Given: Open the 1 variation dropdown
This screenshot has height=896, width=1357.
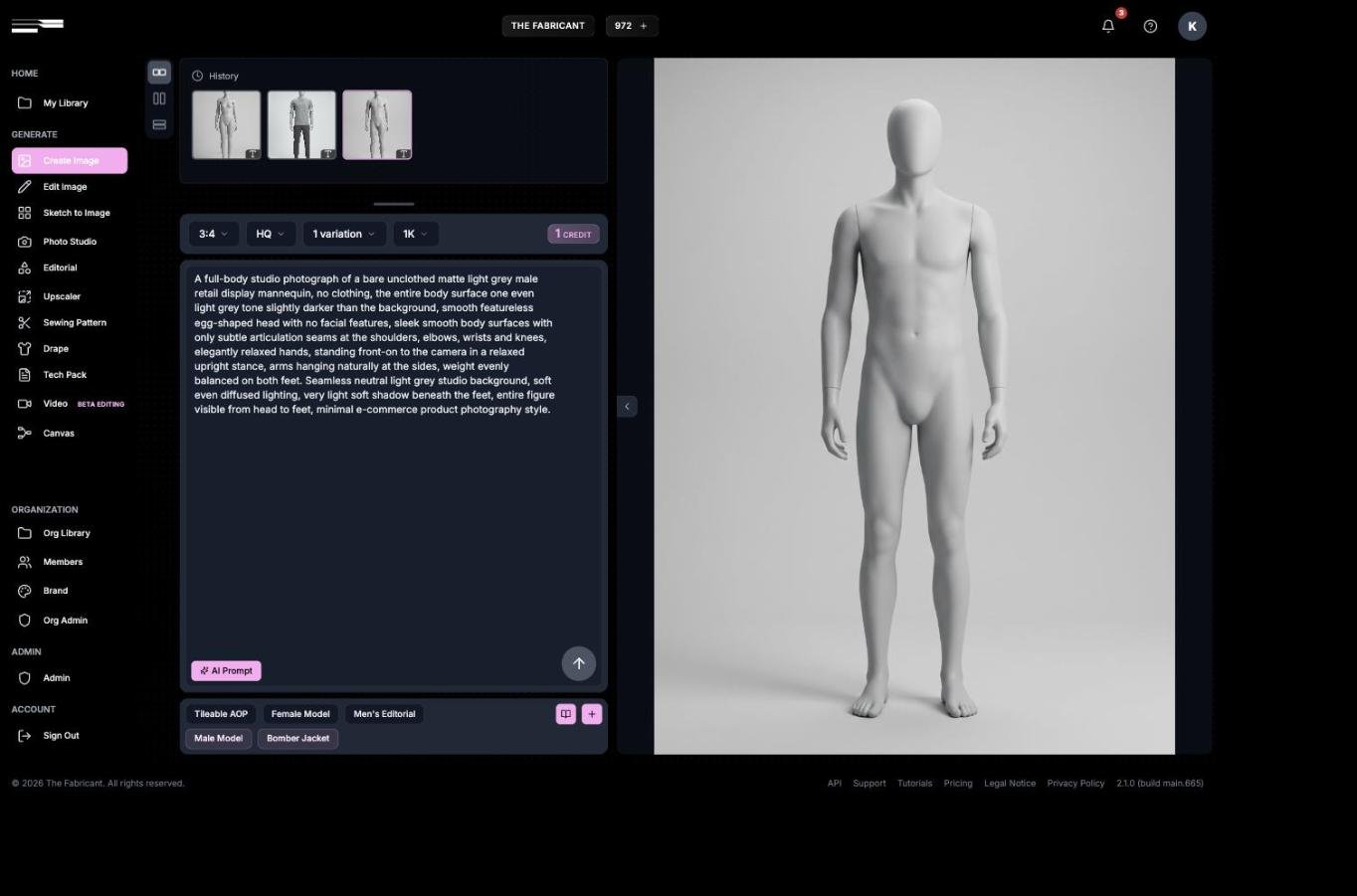Looking at the screenshot, I should [343, 234].
